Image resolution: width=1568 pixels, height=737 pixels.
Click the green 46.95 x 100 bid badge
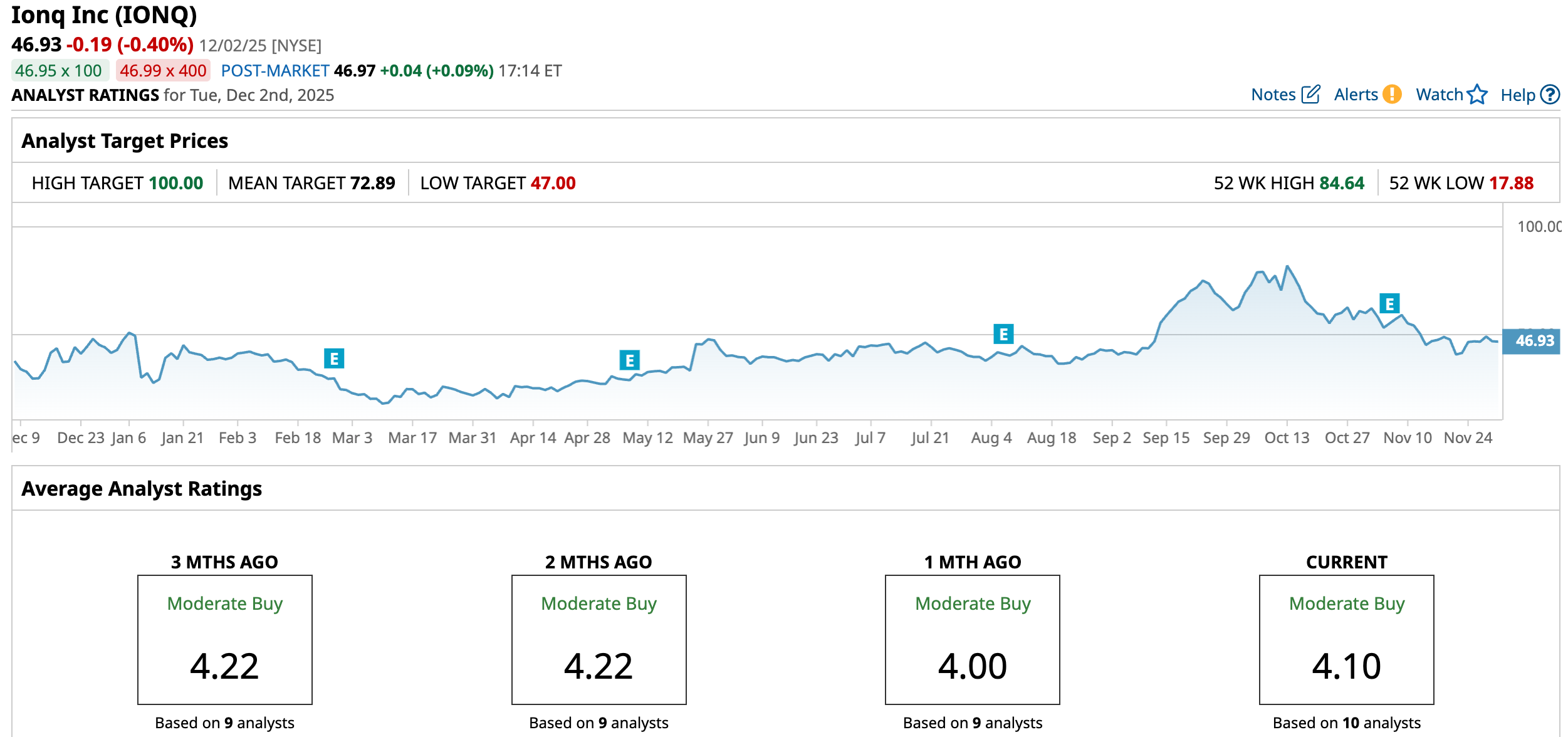click(x=59, y=71)
